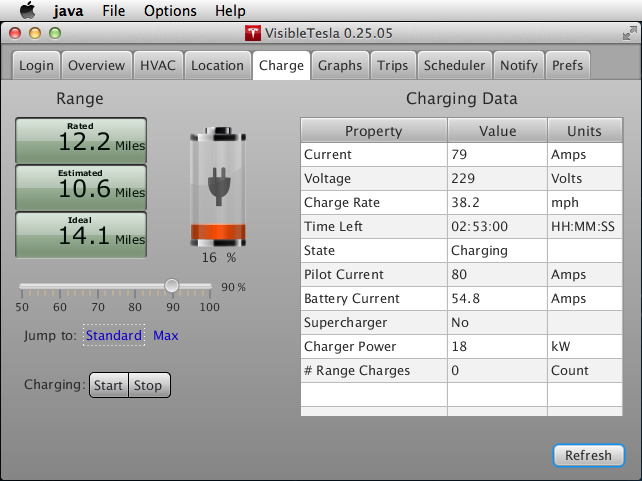Click the battery charging plug icon
The height and width of the screenshot is (481, 642).
pos(219,186)
